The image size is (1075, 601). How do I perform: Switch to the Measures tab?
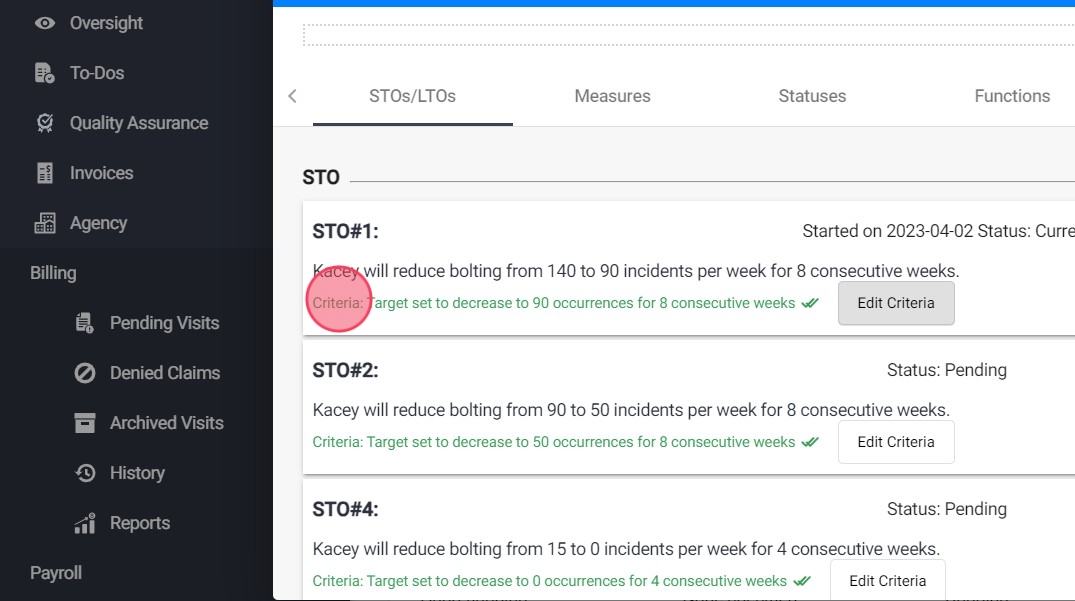tap(612, 96)
